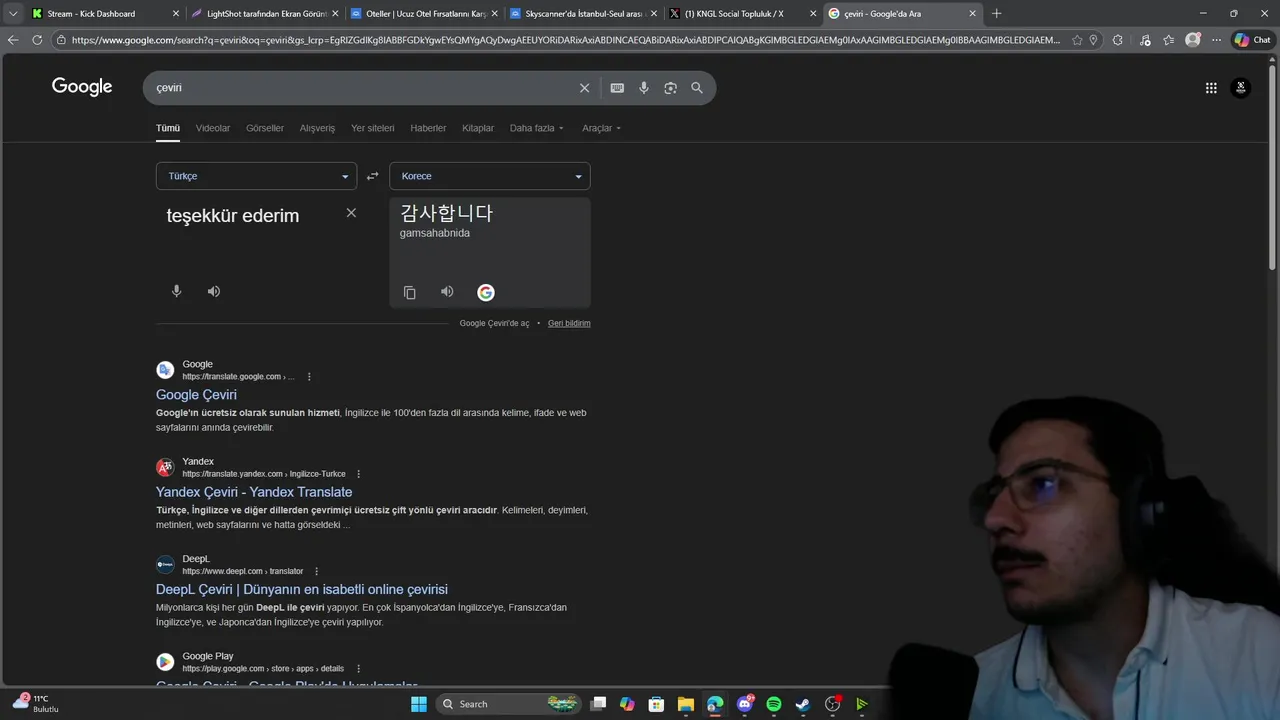This screenshot has width=1280, height=720.
Task: Switch to the 'Haberler' search tab
Action: coord(428,128)
